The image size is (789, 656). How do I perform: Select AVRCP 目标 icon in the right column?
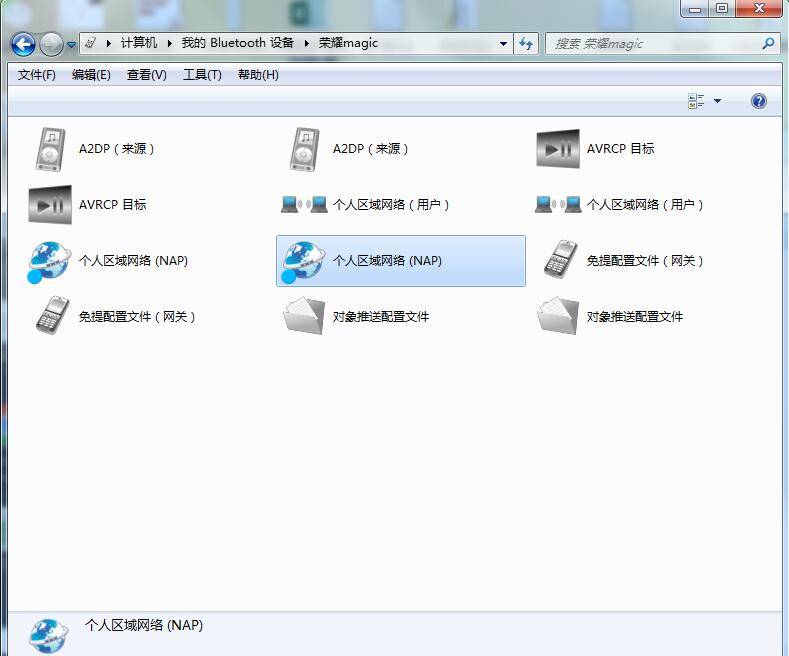pos(557,149)
